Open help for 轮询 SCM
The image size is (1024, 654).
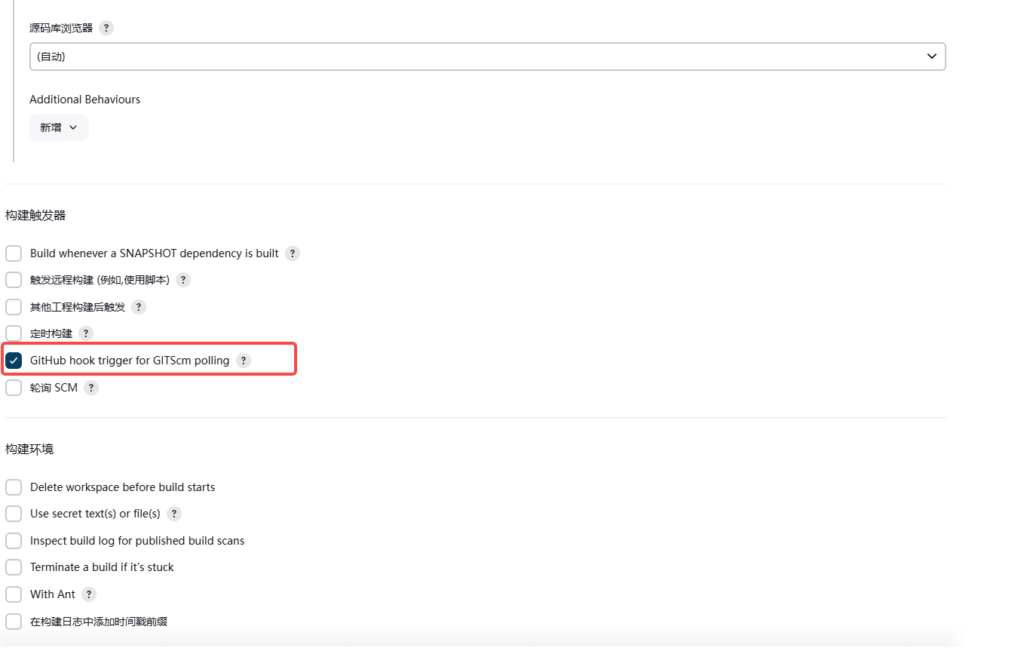pyautogui.click(x=91, y=388)
